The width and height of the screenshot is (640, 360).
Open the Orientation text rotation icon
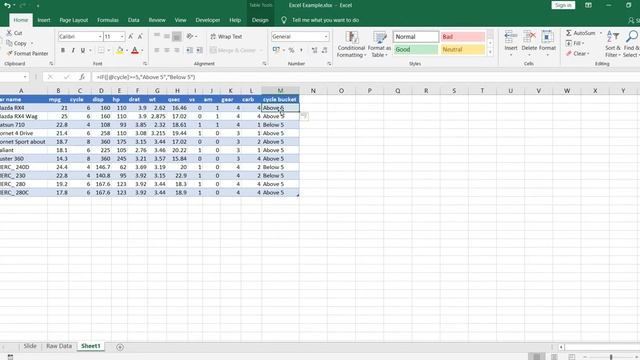(189, 36)
